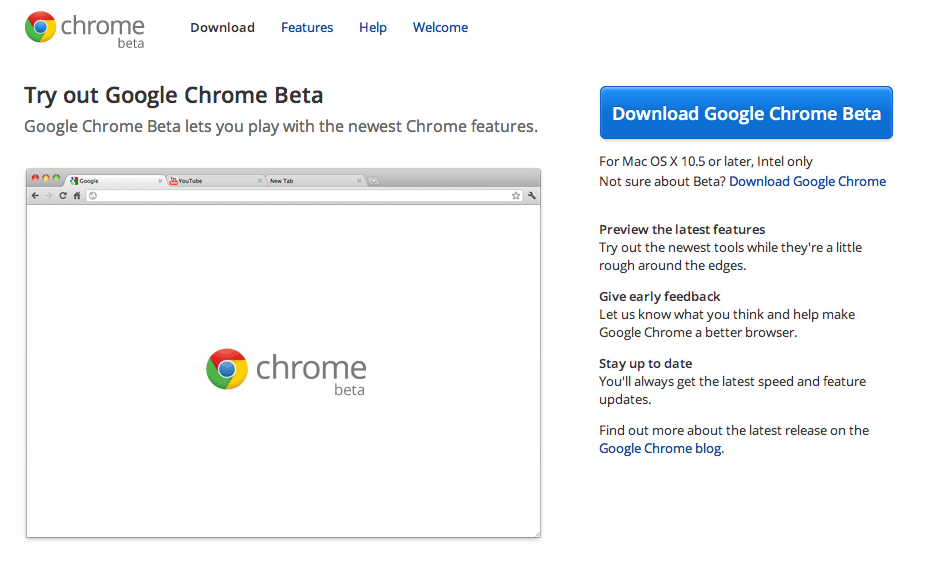Click the resize grip of mockup window
The width and height of the screenshot is (940, 564).
[x=537, y=534]
